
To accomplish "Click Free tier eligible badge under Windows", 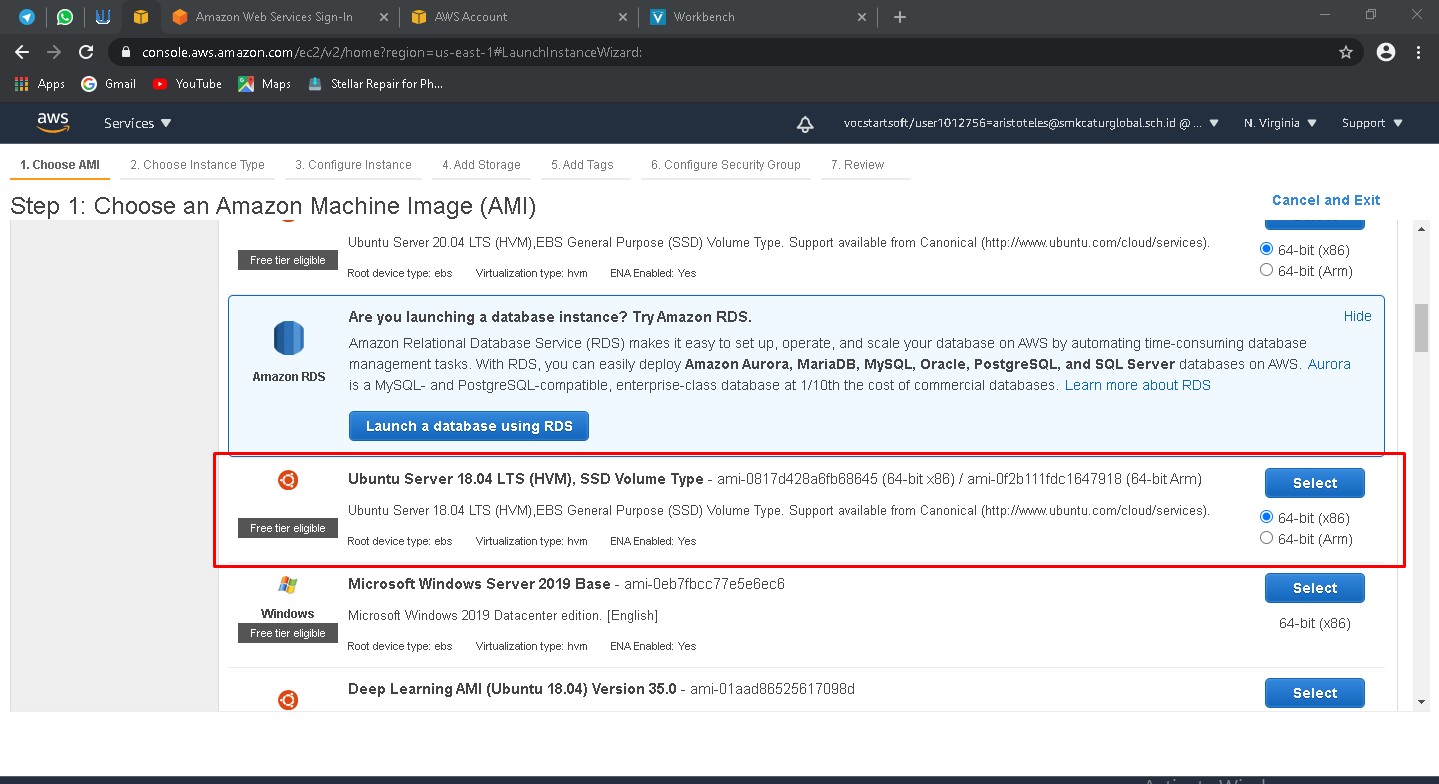I will click(288, 633).
